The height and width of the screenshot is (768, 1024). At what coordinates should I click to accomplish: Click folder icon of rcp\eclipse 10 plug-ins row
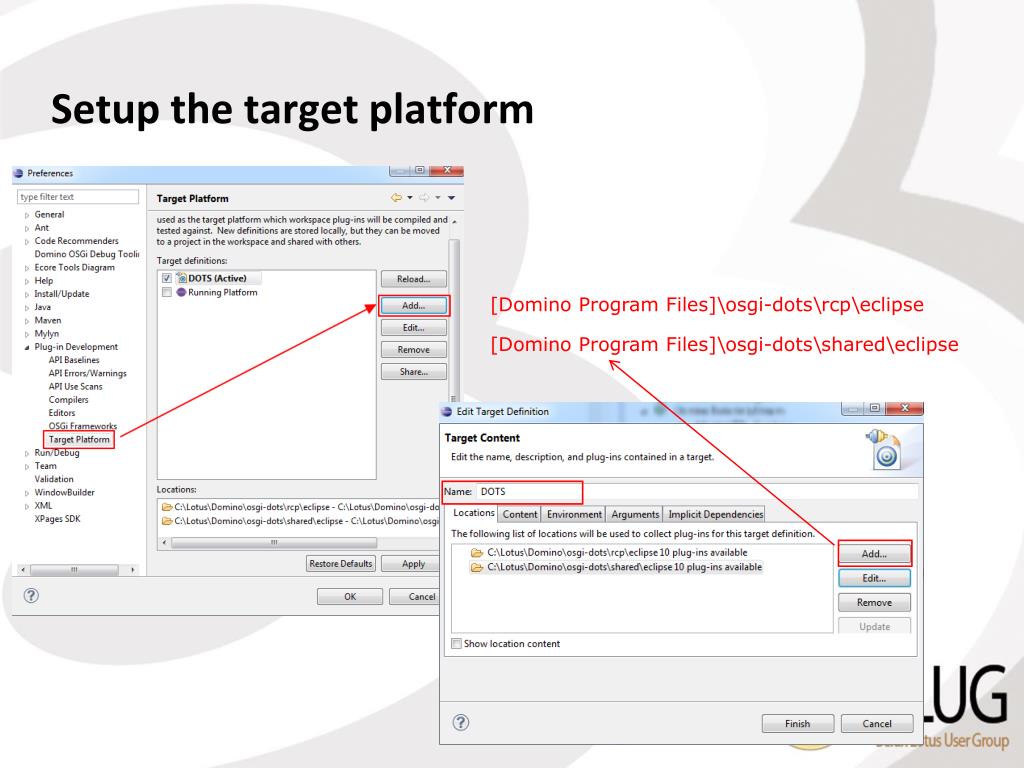[477, 552]
